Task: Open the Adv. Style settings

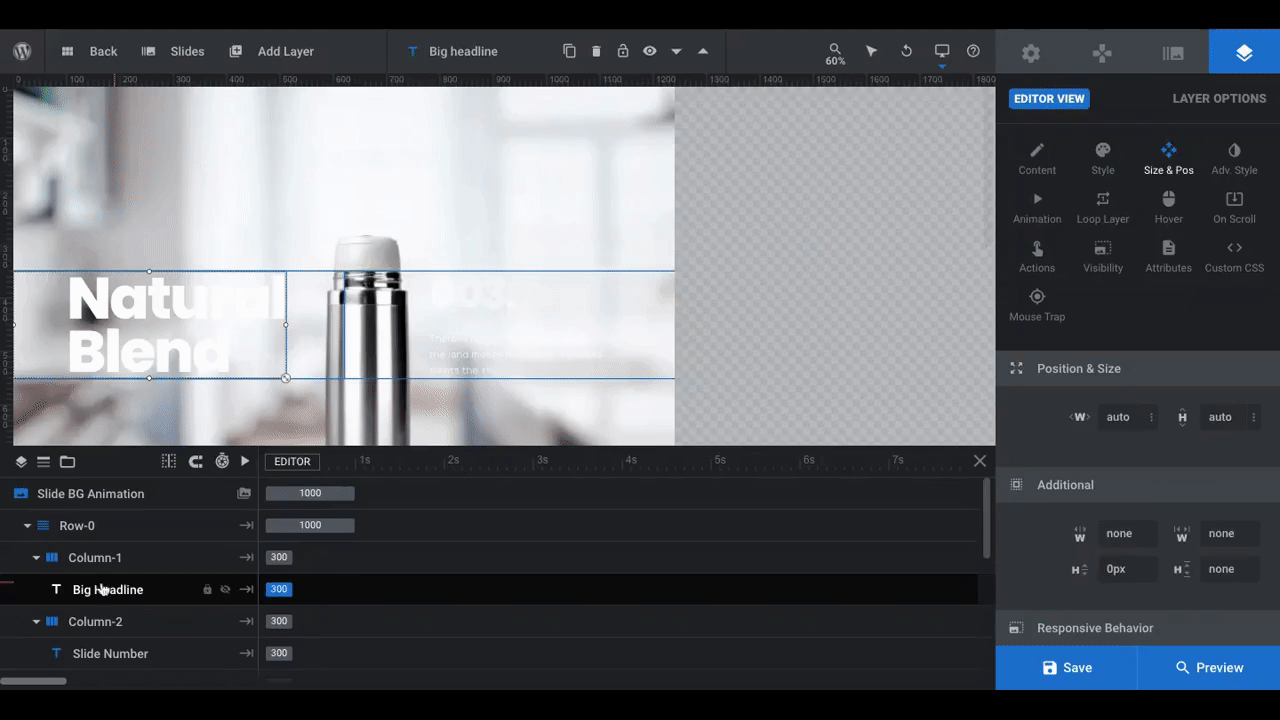Action: pyautogui.click(x=1234, y=158)
